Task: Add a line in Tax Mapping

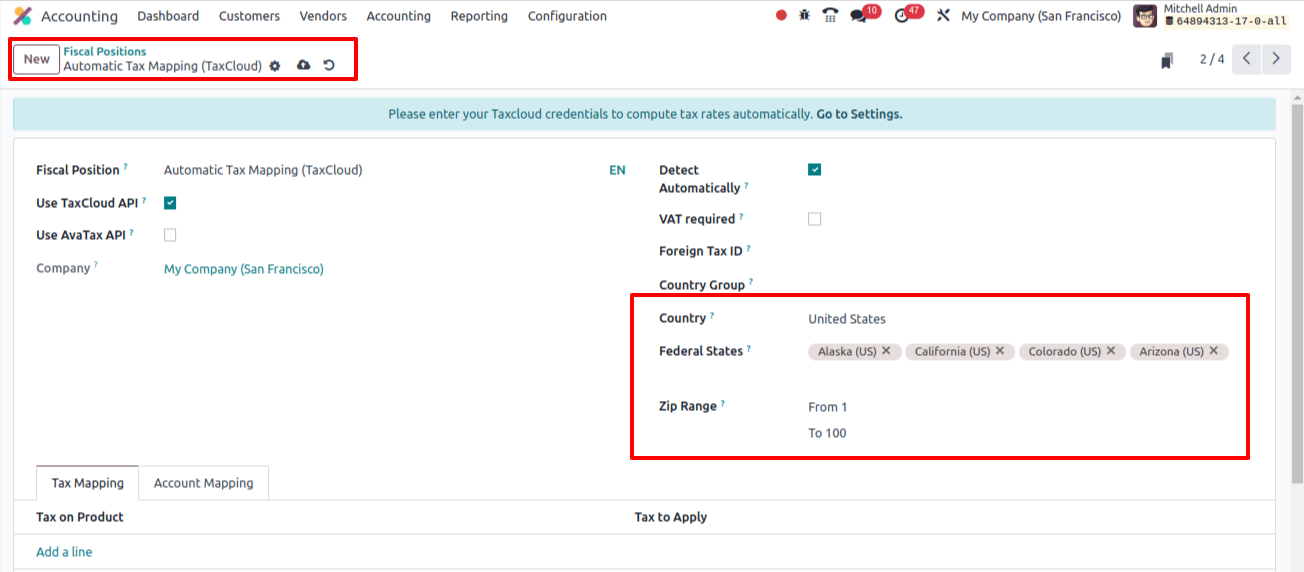Action: pos(64,552)
